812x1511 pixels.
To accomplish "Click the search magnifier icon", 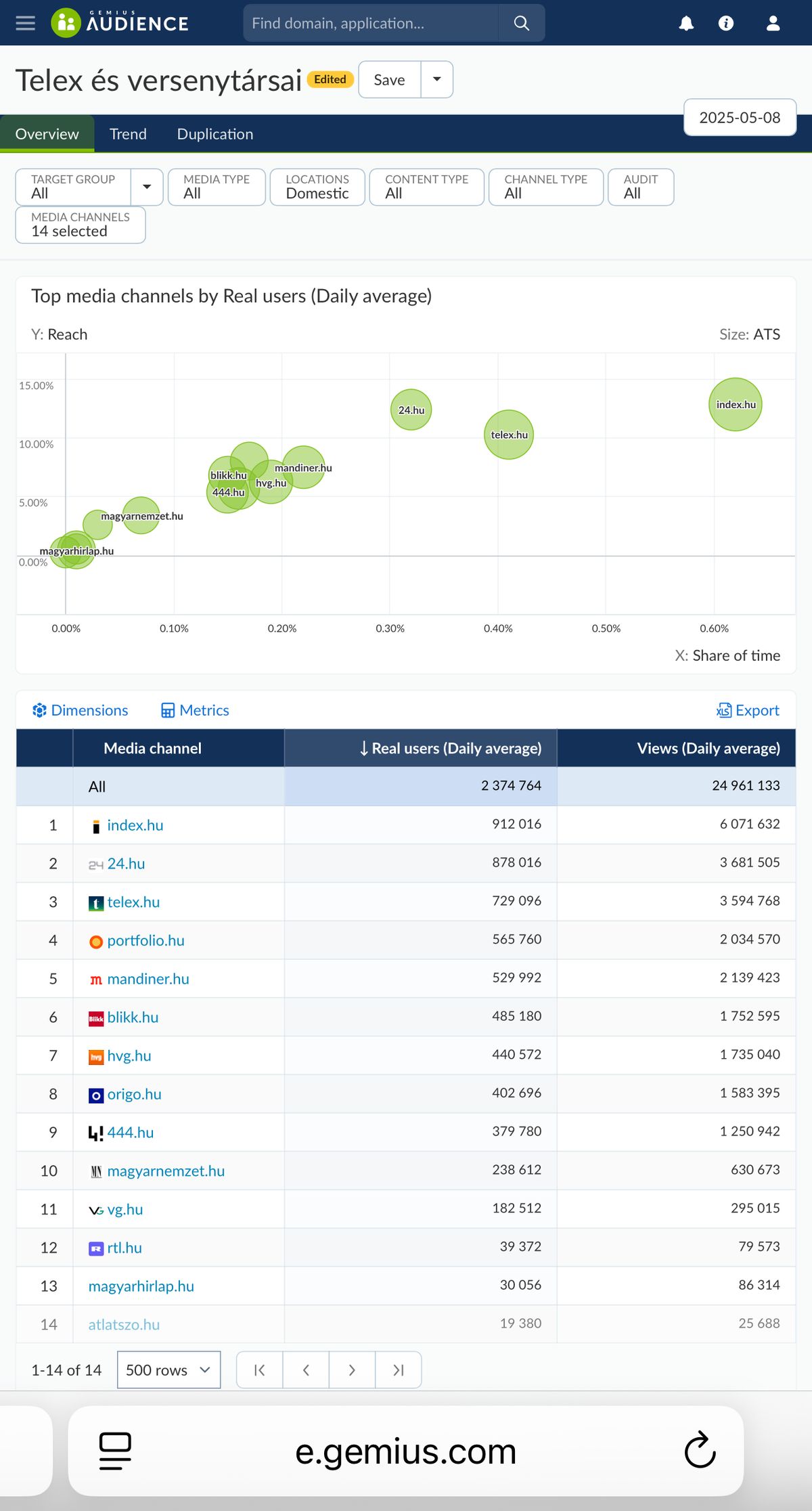I will (x=521, y=23).
